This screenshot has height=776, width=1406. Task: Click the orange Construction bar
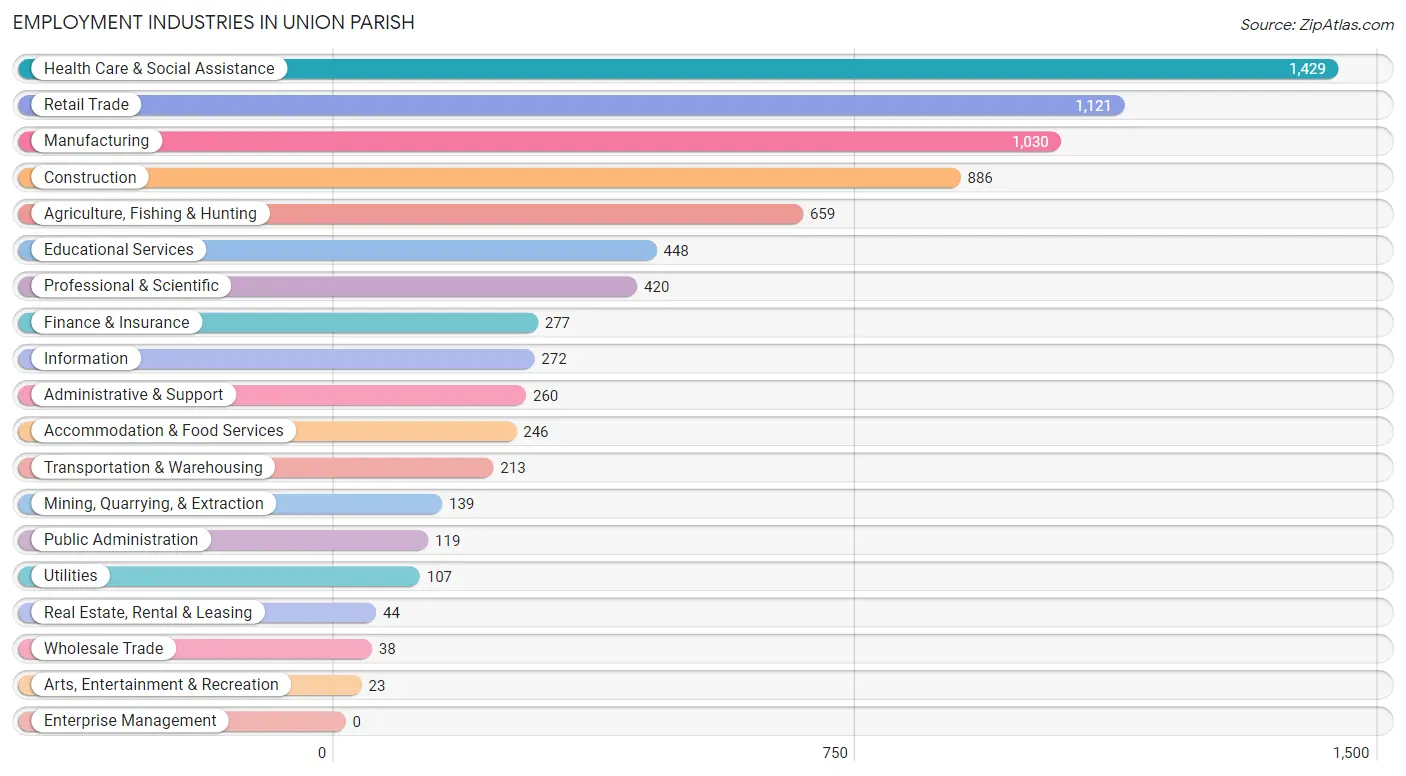coord(489,177)
